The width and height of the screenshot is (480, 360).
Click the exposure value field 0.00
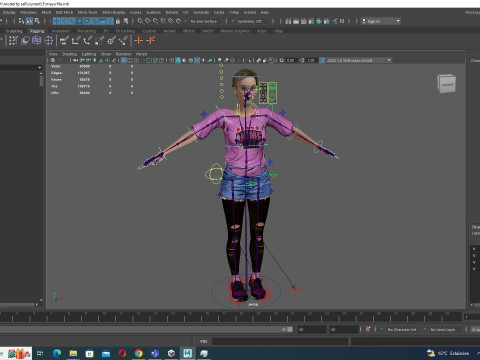click(291, 60)
